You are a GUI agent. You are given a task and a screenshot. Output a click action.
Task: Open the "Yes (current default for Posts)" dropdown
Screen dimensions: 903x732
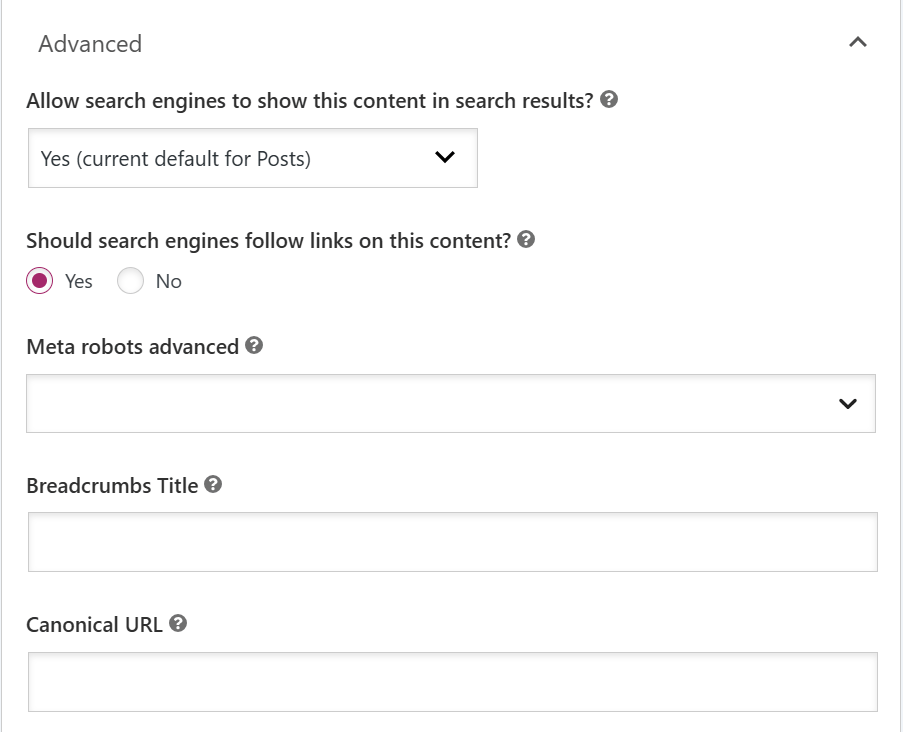[x=250, y=157]
